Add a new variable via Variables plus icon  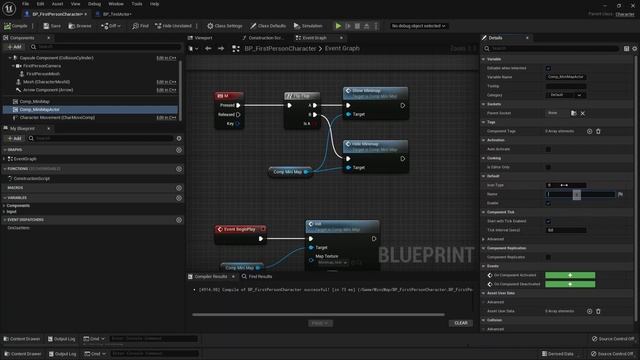(179, 198)
